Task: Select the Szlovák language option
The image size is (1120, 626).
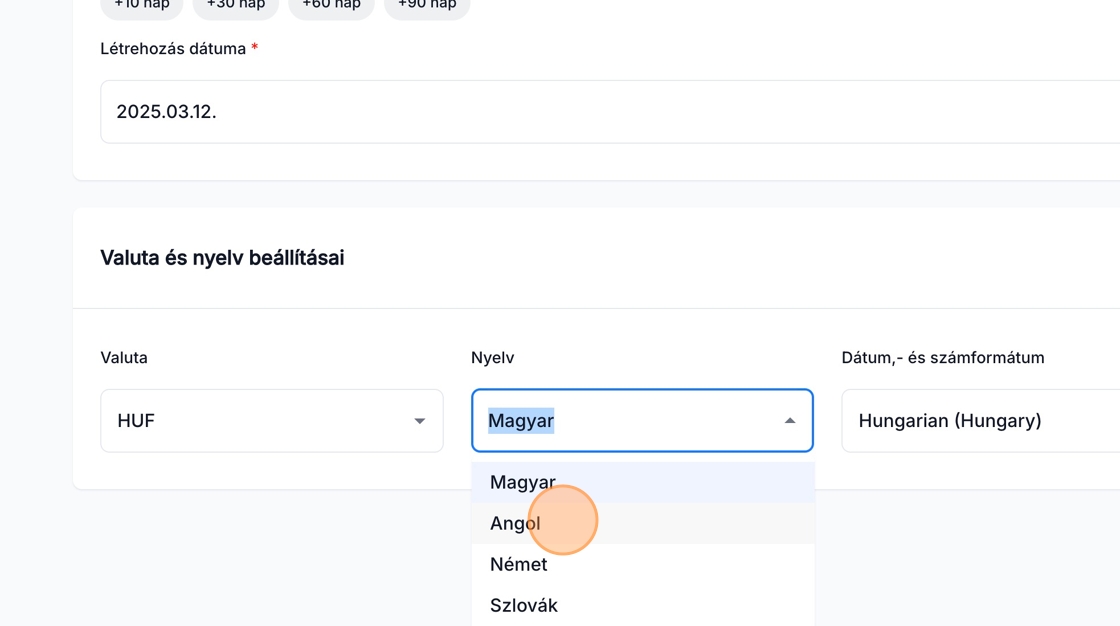Action: tap(524, 605)
